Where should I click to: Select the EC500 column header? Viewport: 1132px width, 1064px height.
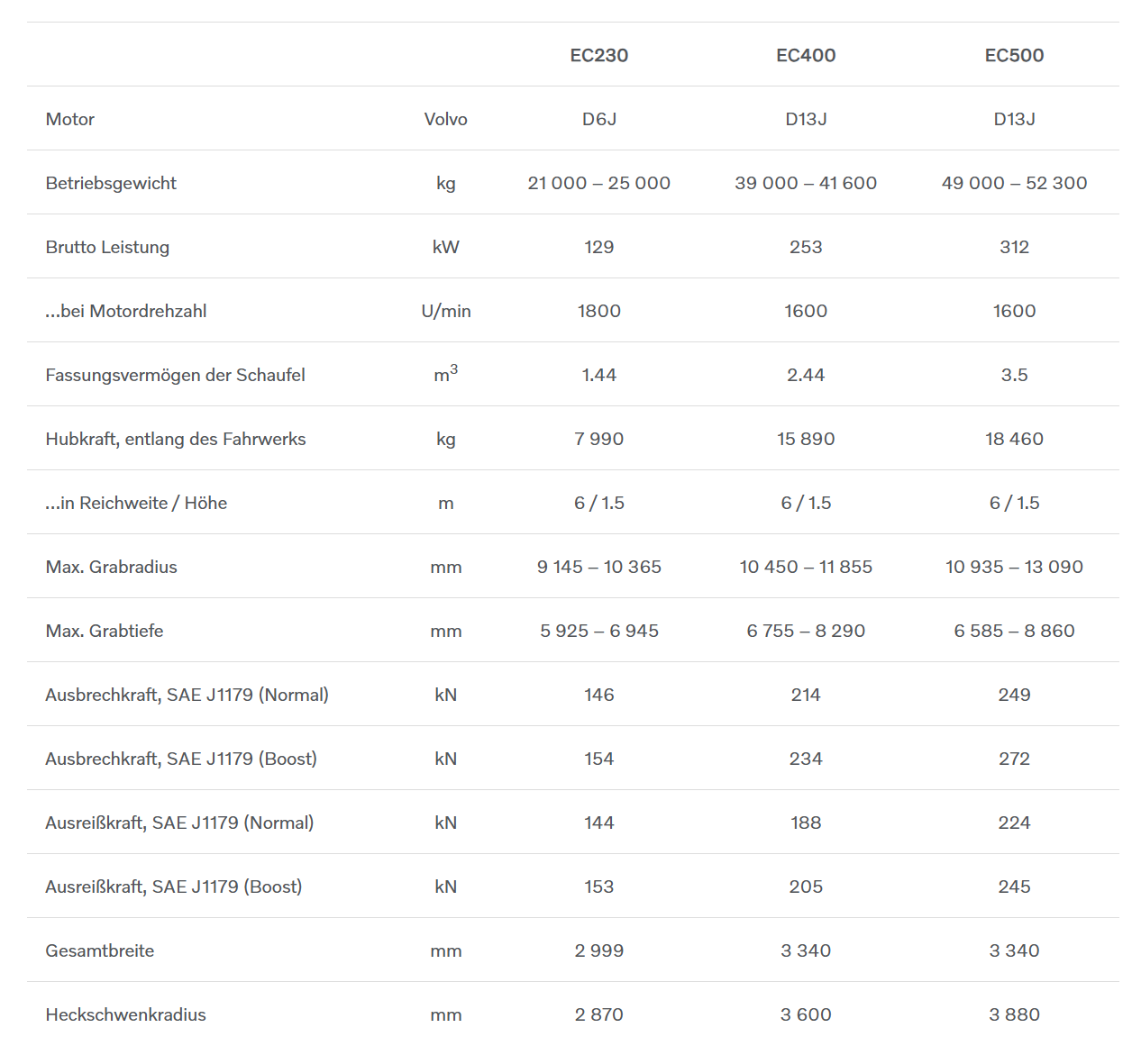[x=1014, y=55]
